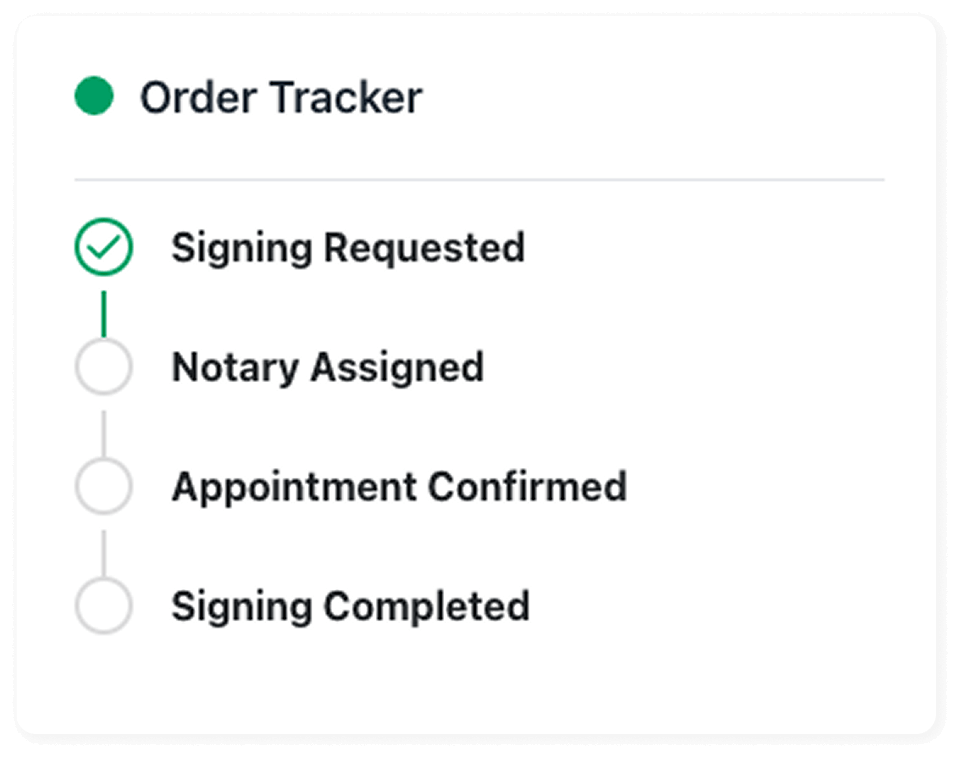The height and width of the screenshot is (758, 960).
Task: Click the word Confirmed in the third step
Action: pos(527,486)
